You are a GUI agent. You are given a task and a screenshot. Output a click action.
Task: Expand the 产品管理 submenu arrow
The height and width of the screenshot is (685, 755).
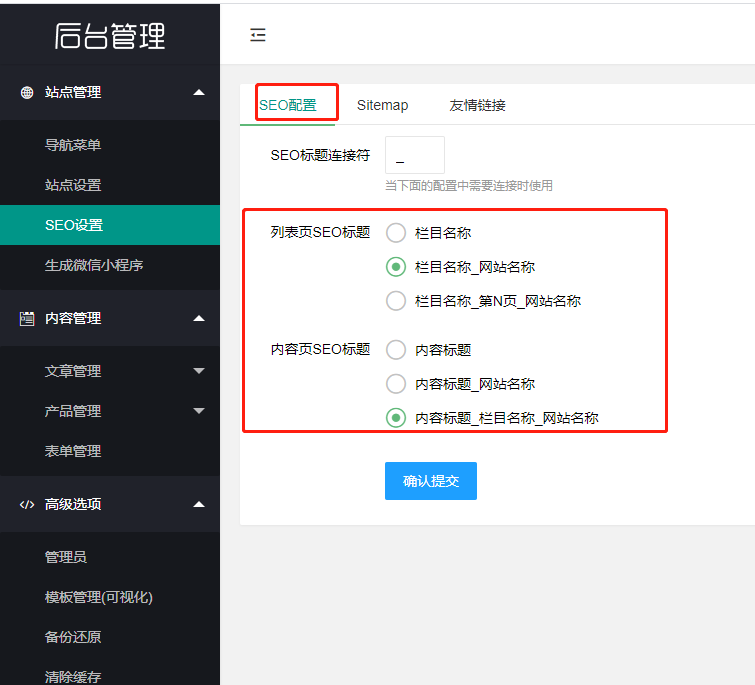point(199,411)
